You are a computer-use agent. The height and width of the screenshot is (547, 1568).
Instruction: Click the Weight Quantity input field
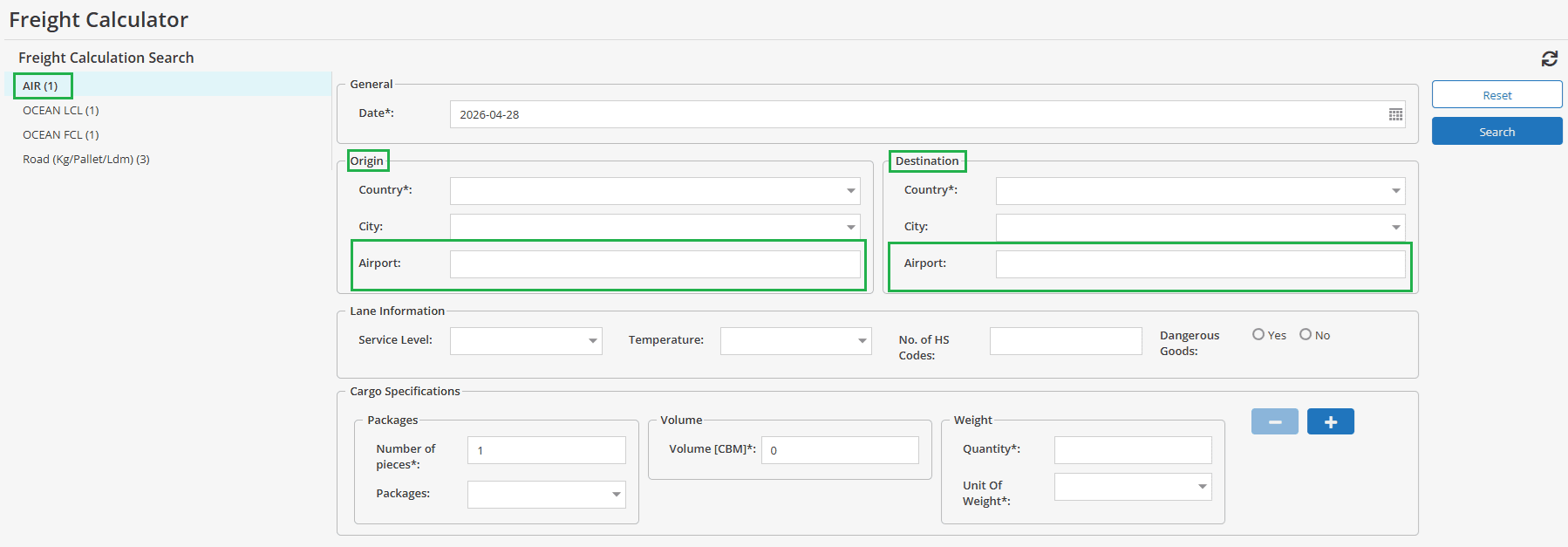pos(1133,450)
